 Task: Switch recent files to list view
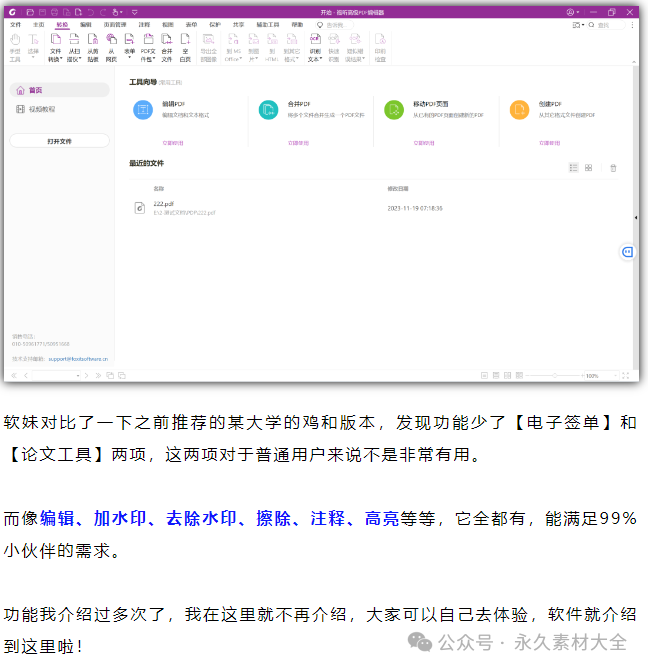click(x=573, y=168)
